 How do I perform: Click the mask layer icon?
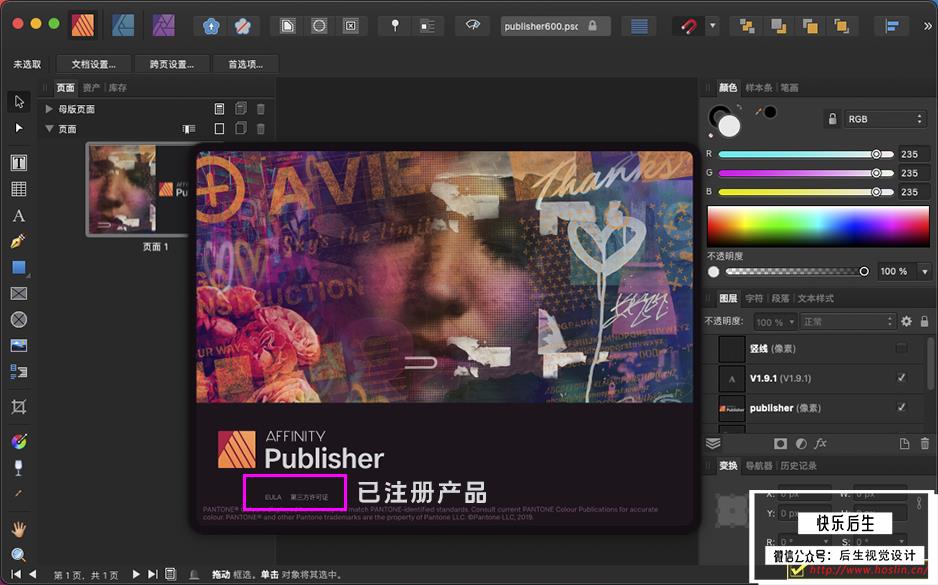780,444
